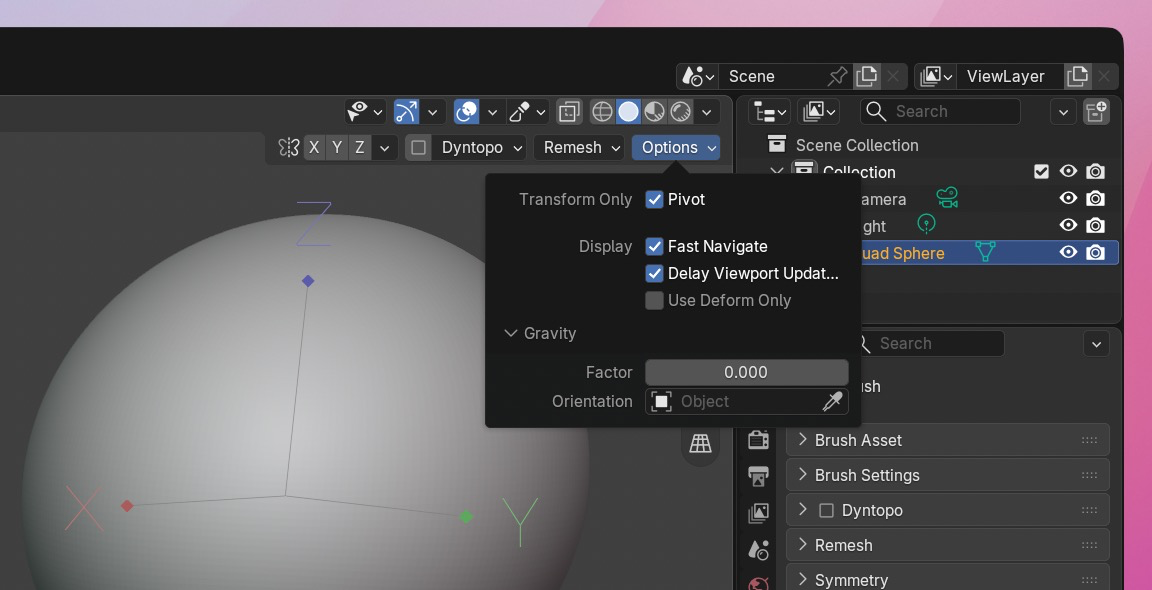This screenshot has height=590, width=1152.
Task: Close the Options popover dropdown
Action: [676, 148]
